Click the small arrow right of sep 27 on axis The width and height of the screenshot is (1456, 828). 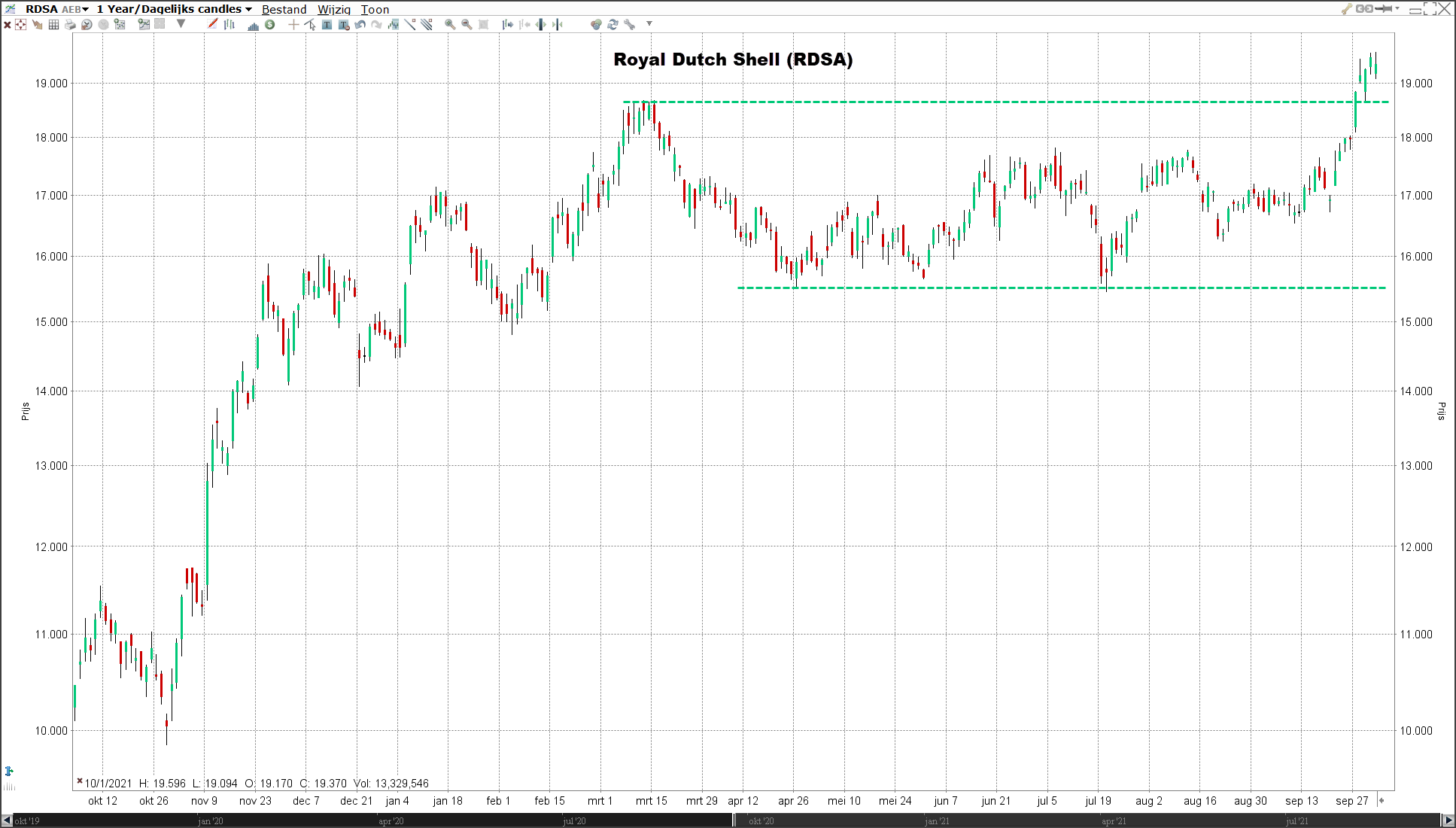point(1381,800)
